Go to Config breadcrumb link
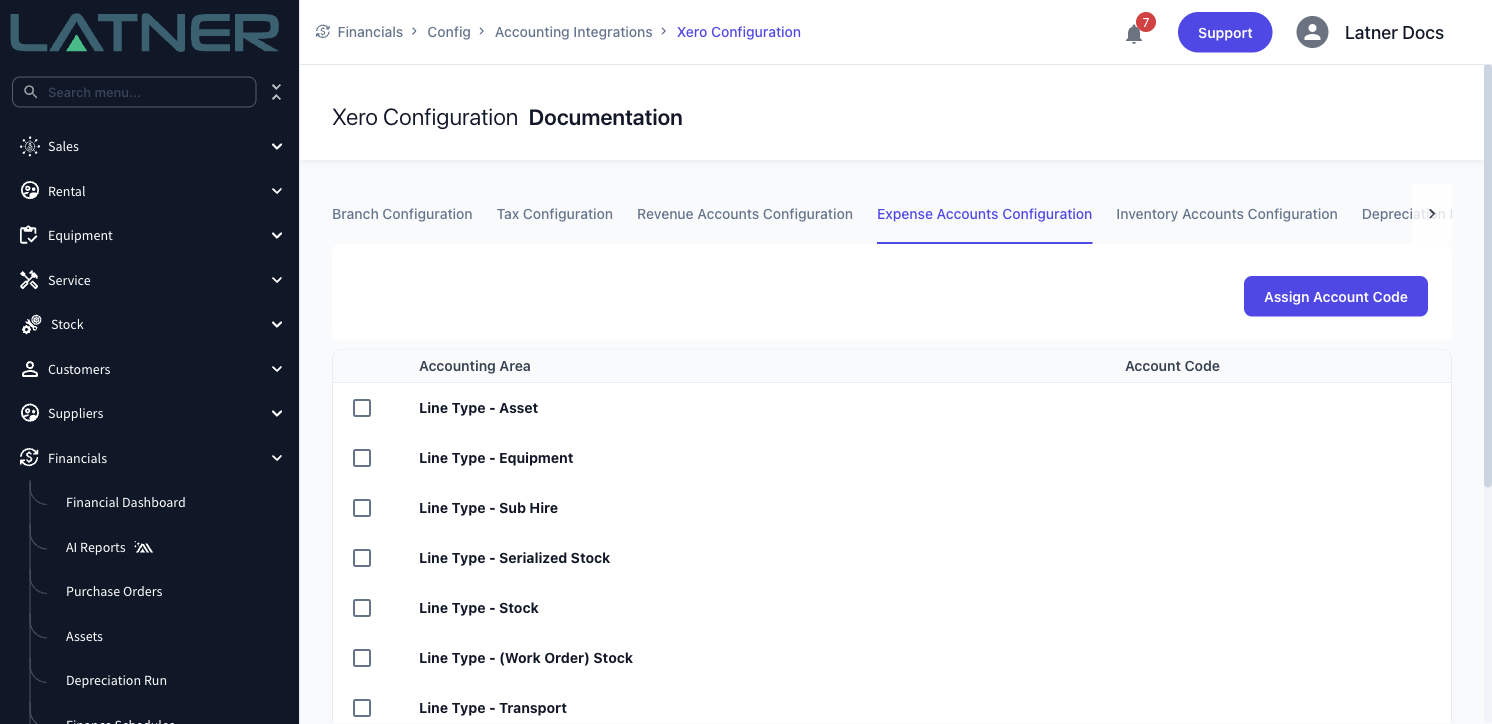1492x724 pixels. click(449, 32)
